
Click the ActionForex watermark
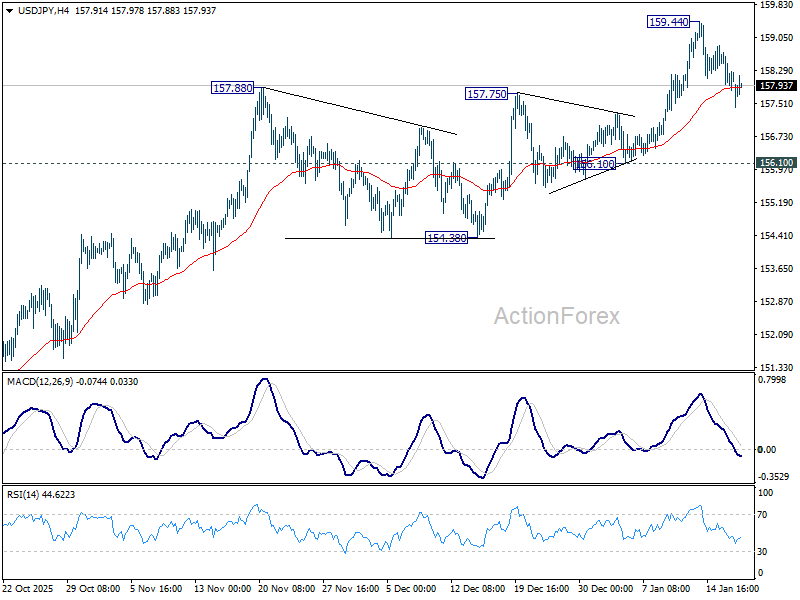pos(558,316)
